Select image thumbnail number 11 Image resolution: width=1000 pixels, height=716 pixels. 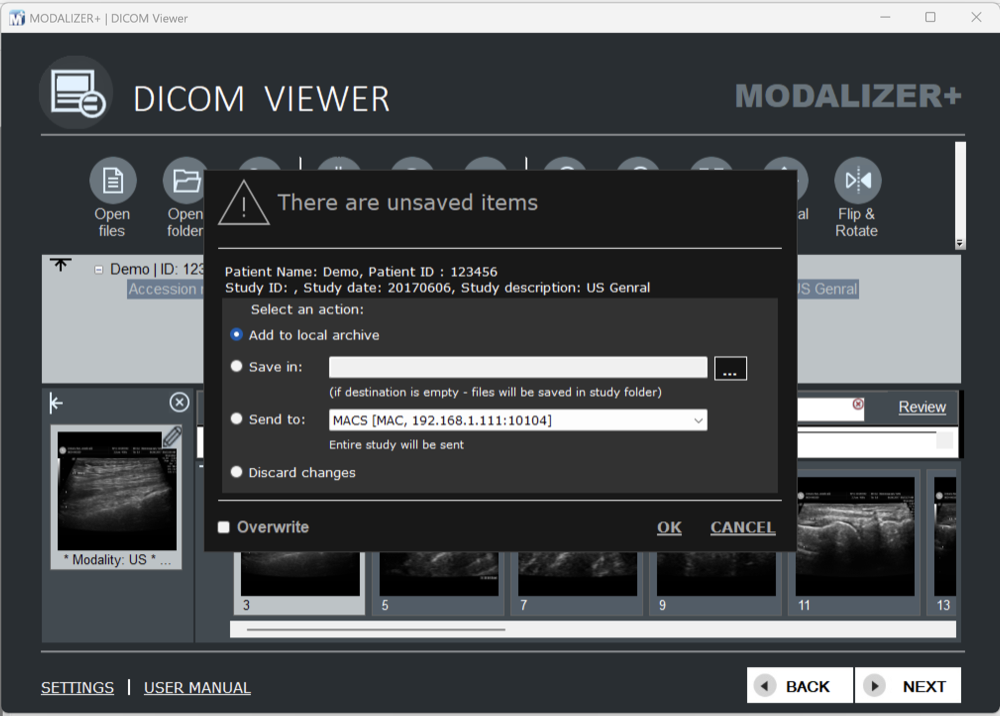click(x=855, y=543)
